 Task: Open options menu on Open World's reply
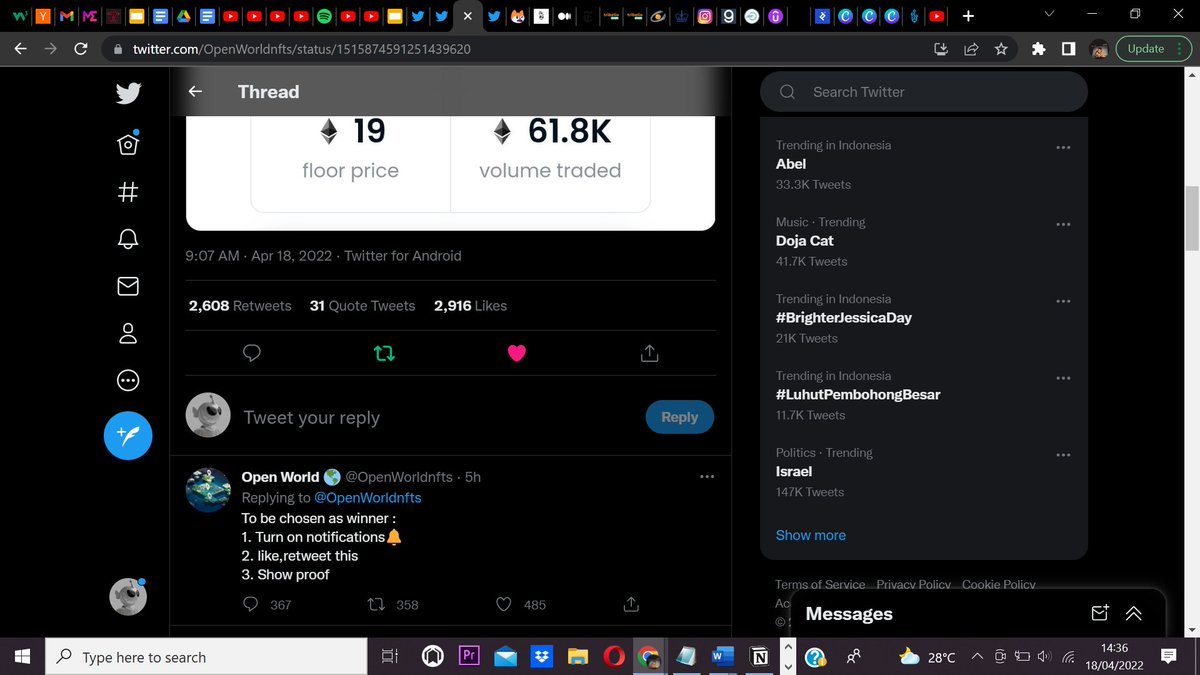(x=708, y=476)
